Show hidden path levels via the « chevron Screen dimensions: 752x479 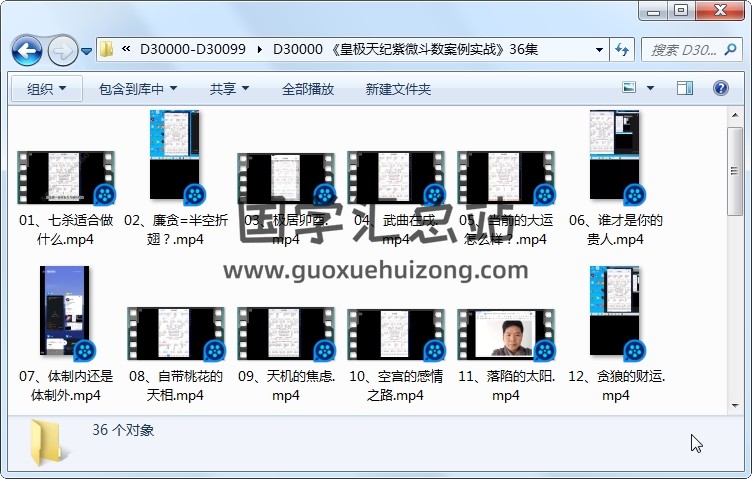(126, 49)
